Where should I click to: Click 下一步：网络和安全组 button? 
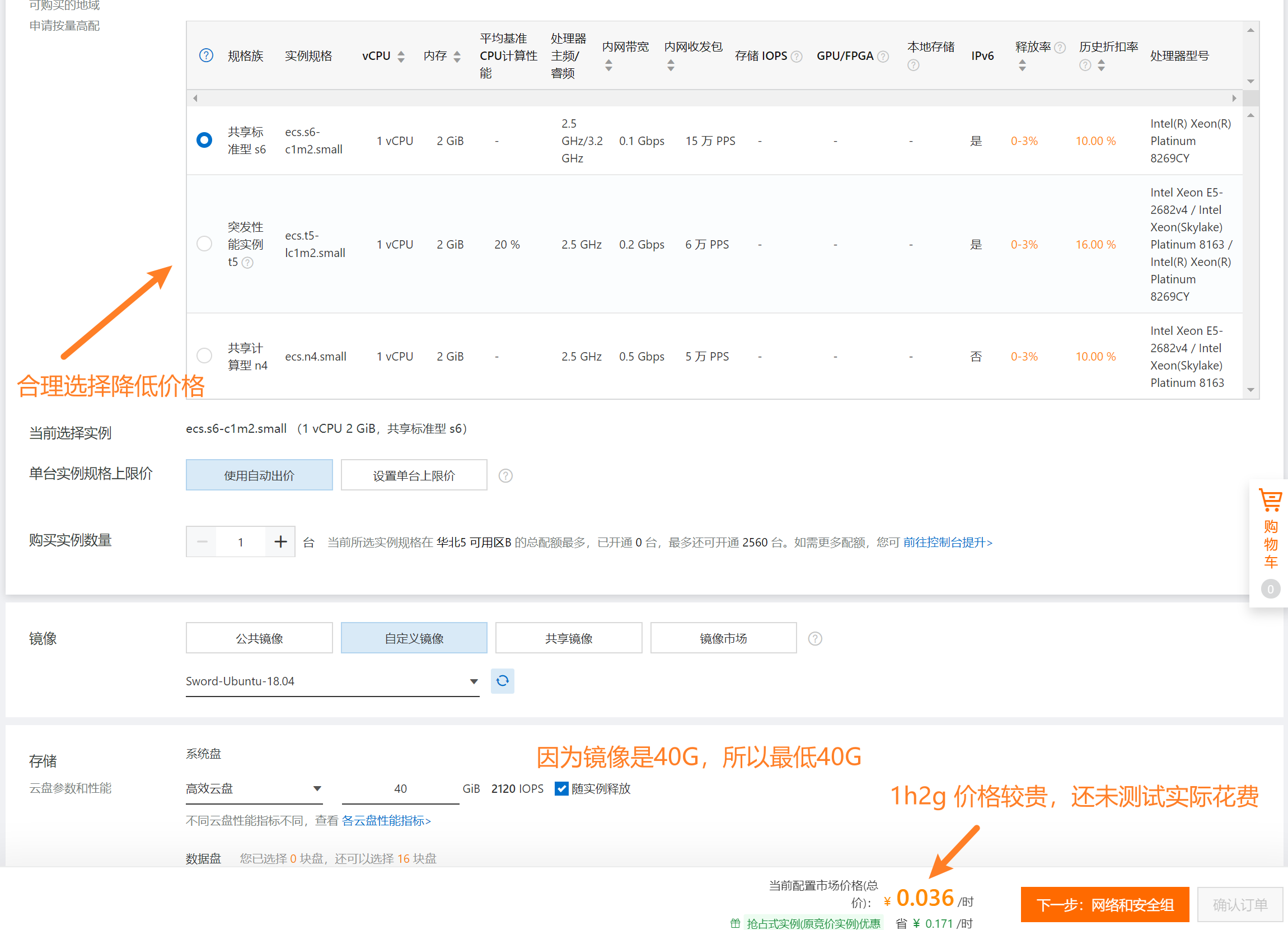coord(1104,904)
